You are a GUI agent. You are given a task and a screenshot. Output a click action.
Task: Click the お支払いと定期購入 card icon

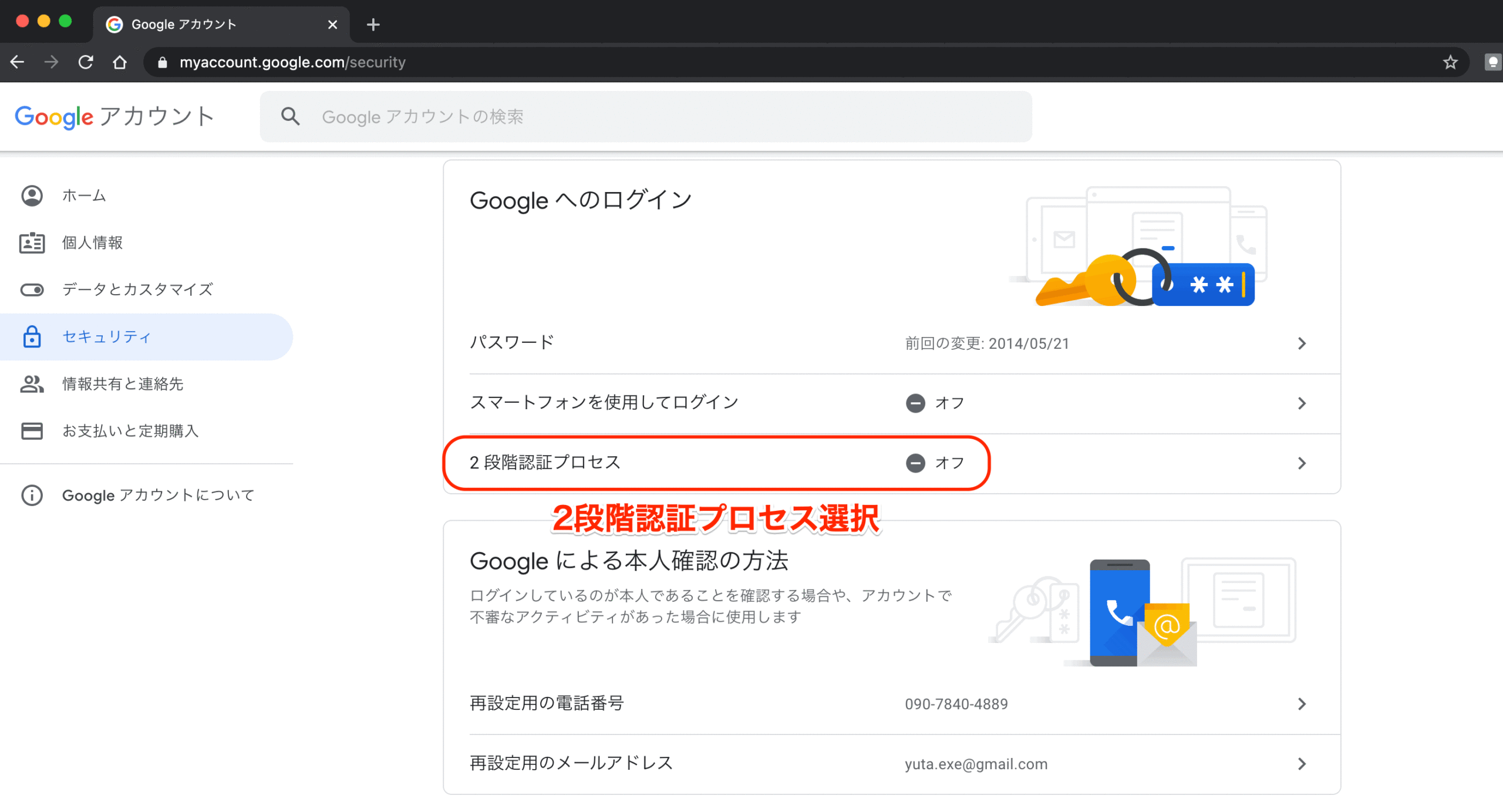(x=32, y=431)
